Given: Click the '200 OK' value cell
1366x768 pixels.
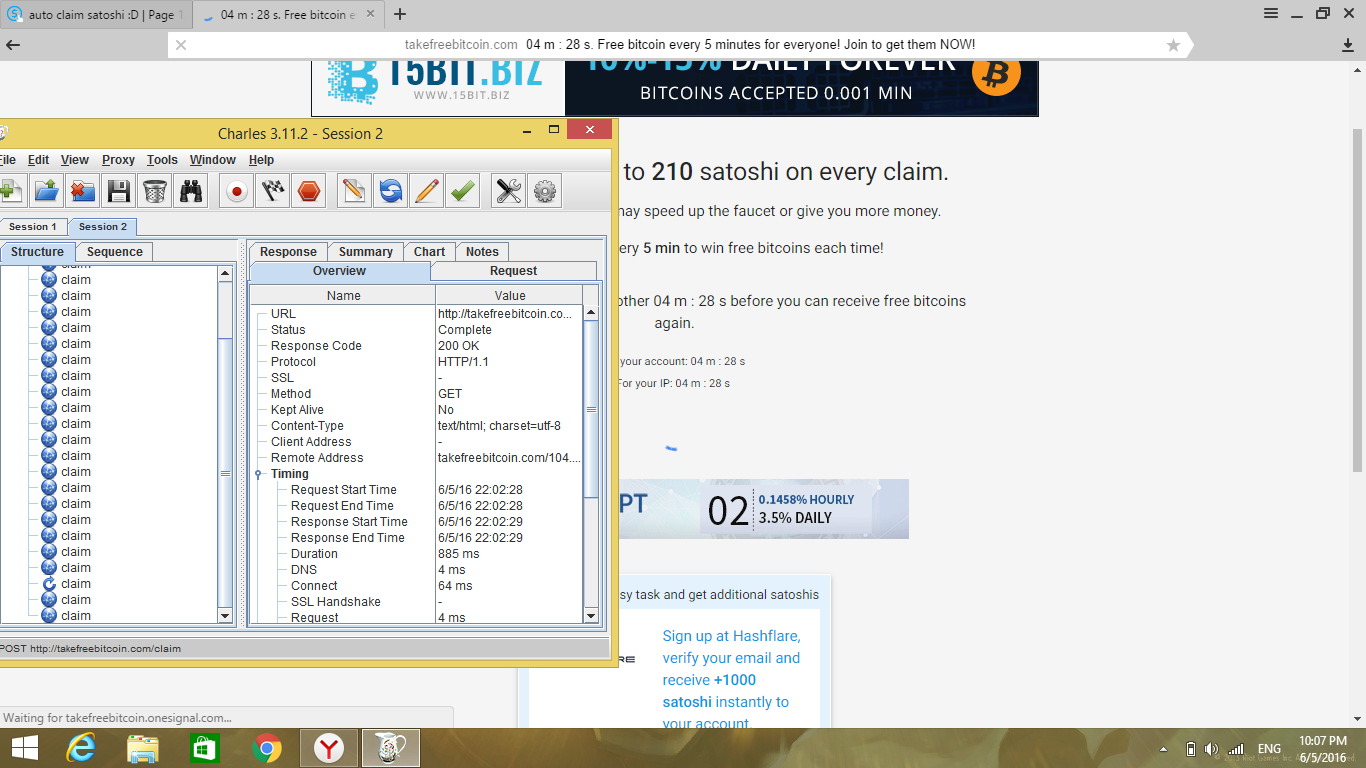Looking at the screenshot, I should 458,346.
